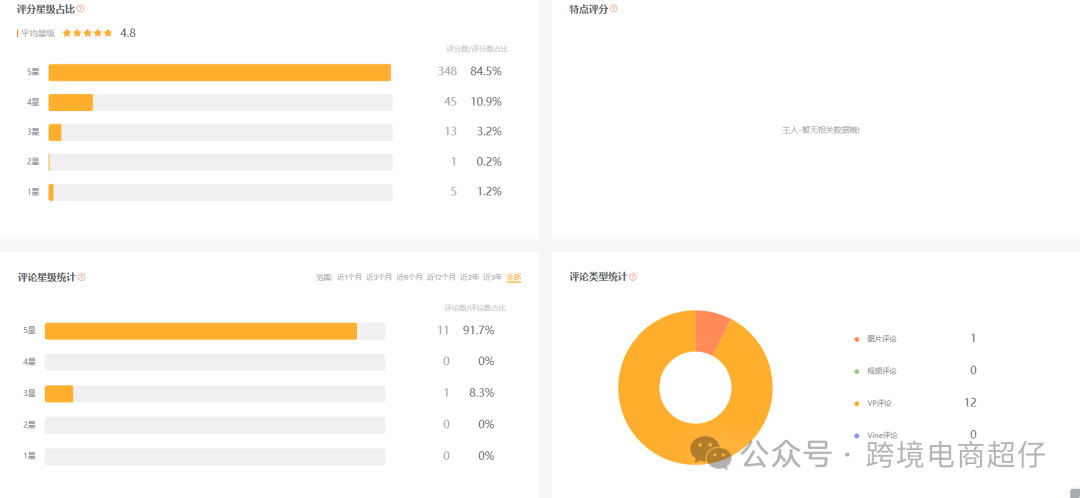
Task: Switch range to 近12个月
Action: (x=441, y=278)
